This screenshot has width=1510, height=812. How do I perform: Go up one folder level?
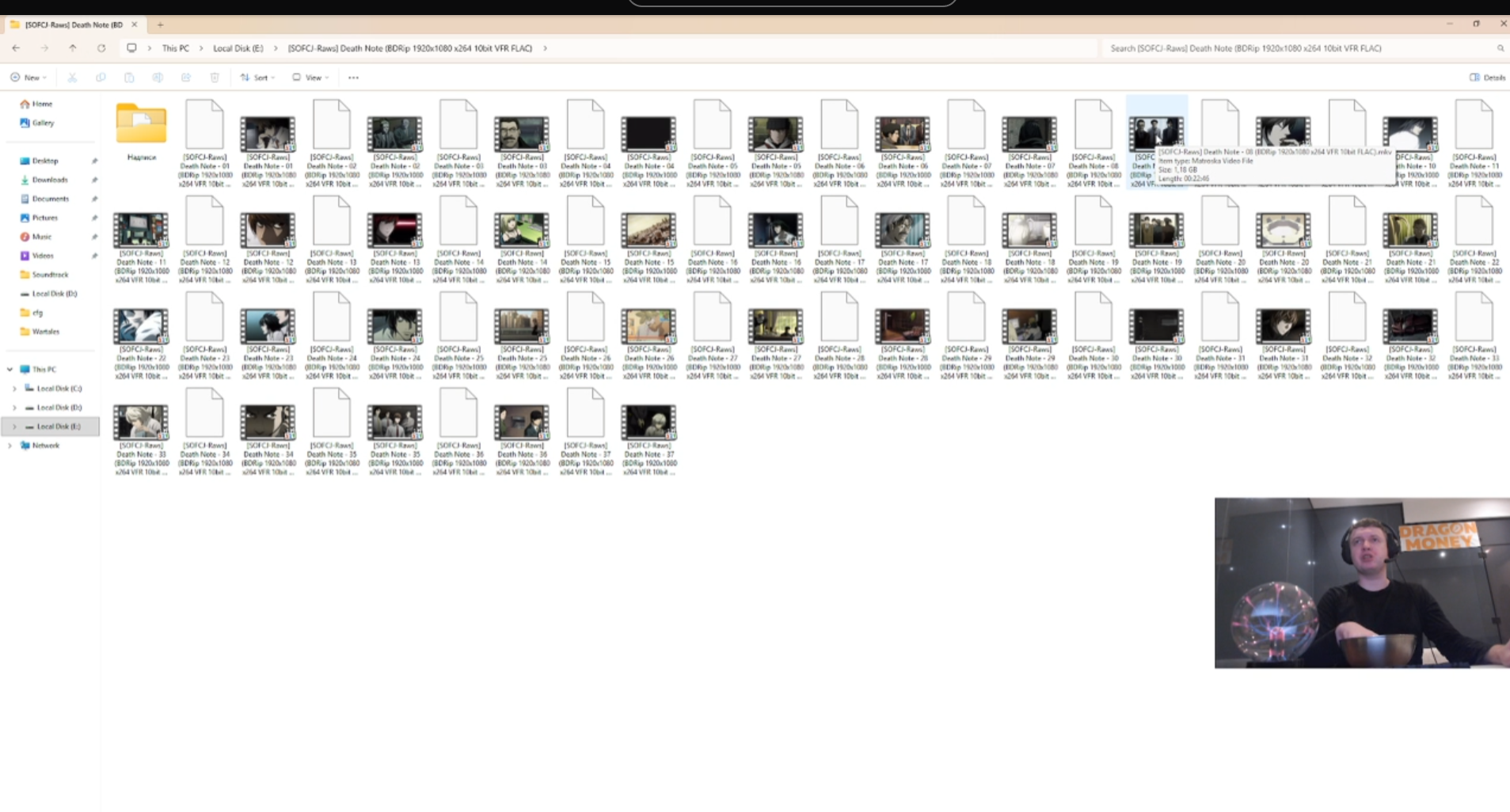click(73, 48)
